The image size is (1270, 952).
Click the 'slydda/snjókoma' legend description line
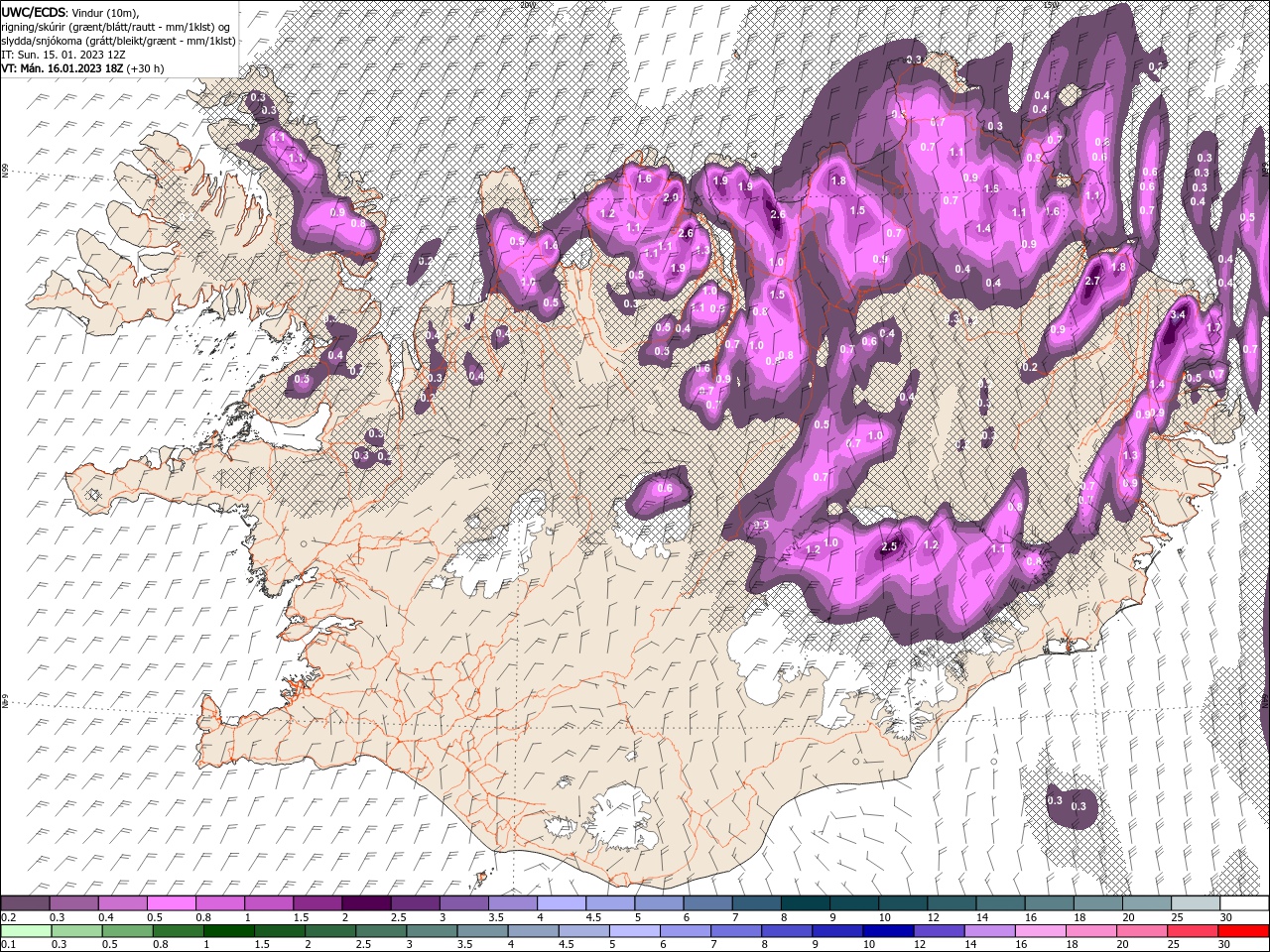point(118,41)
